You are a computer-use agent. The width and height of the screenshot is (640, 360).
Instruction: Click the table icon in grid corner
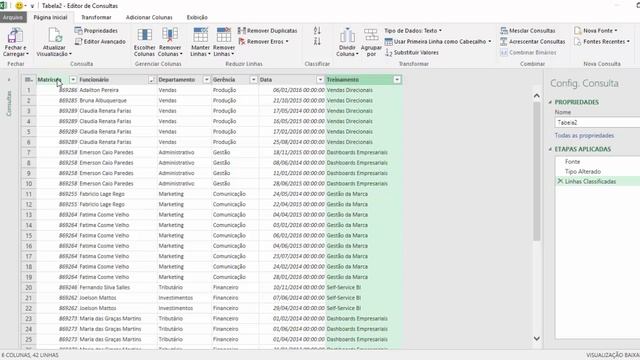(28, 80)
